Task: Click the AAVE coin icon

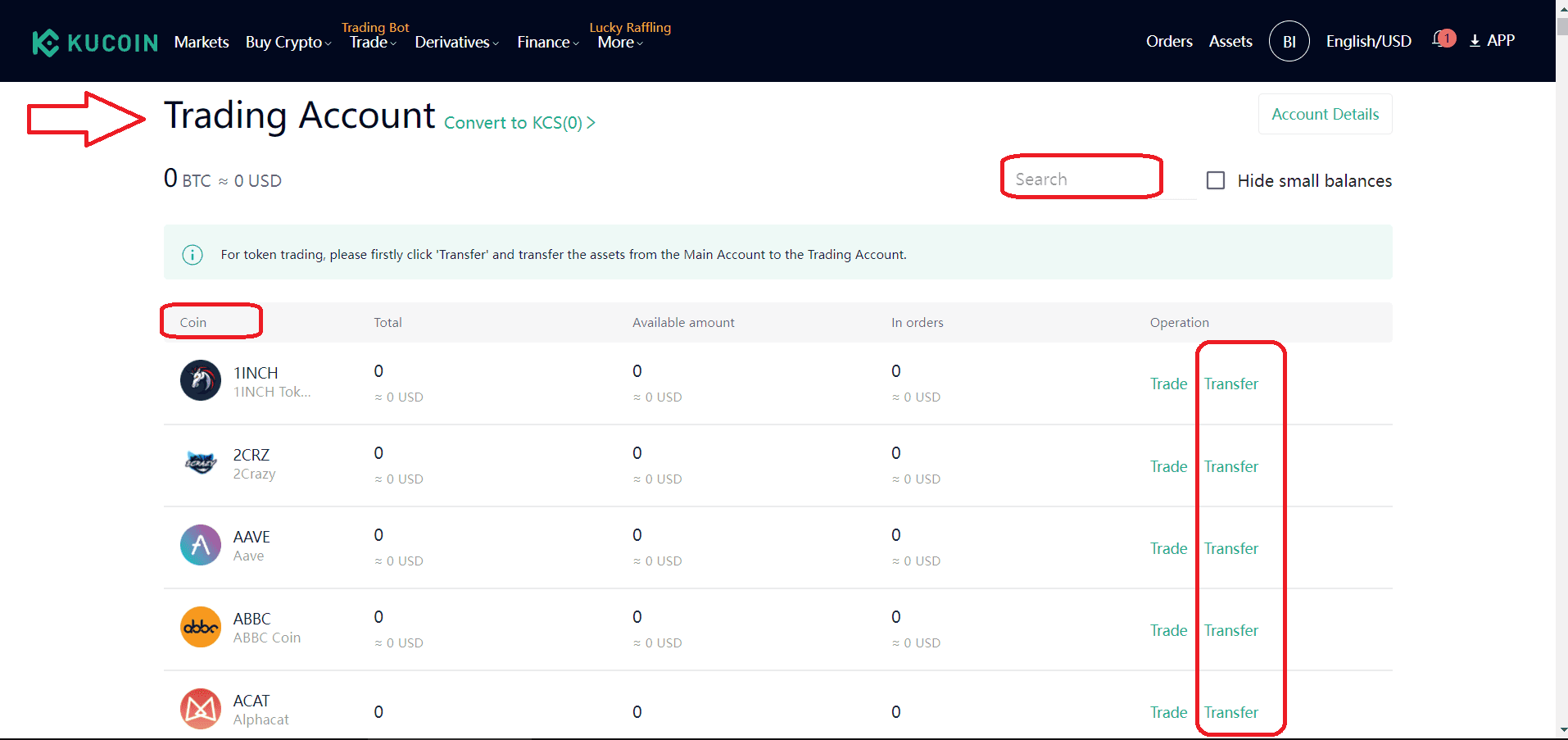Action: [201, 545]
